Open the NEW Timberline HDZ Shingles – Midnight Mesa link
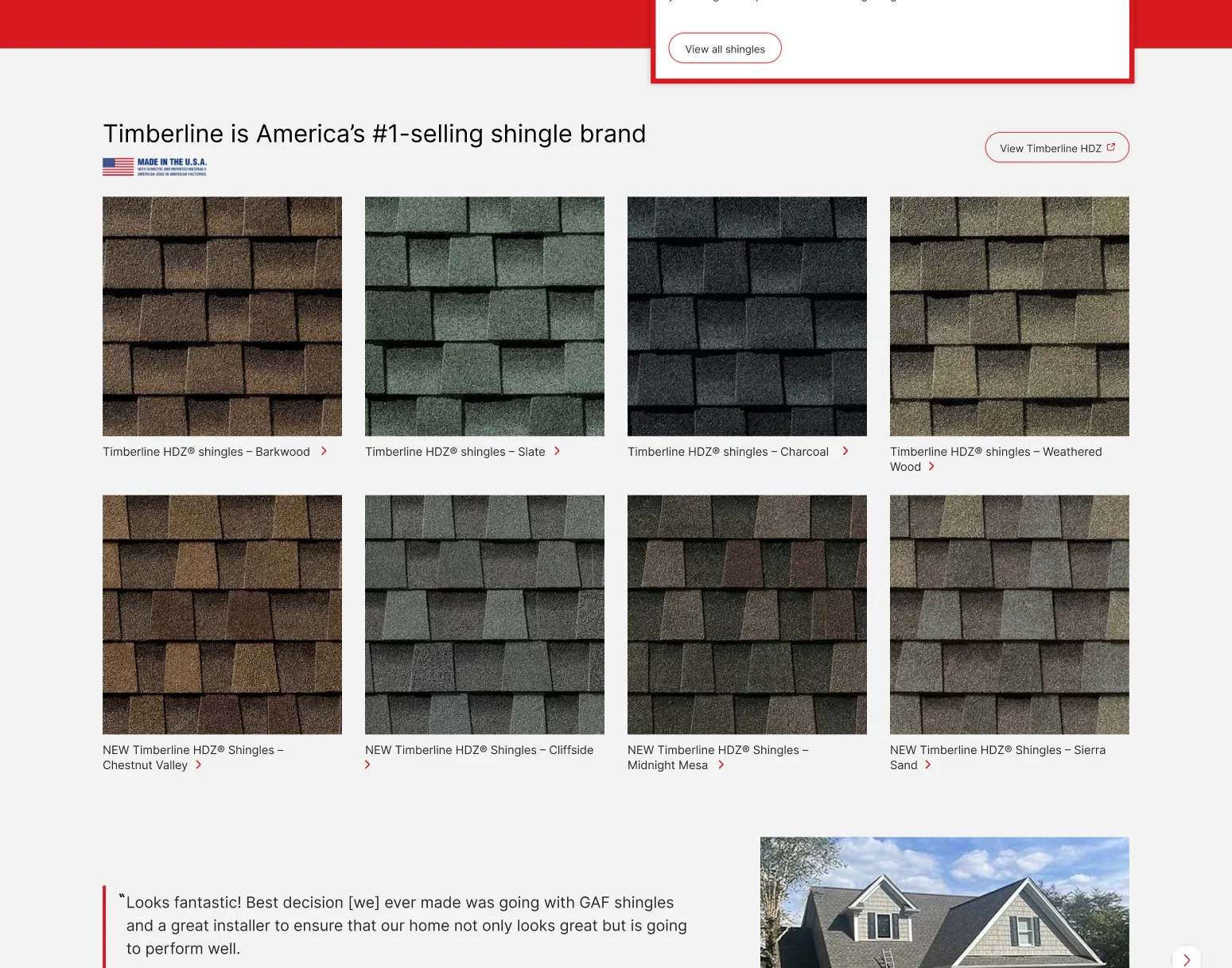The width and height of the screenshot is (1232, 968). pos(717,757)
